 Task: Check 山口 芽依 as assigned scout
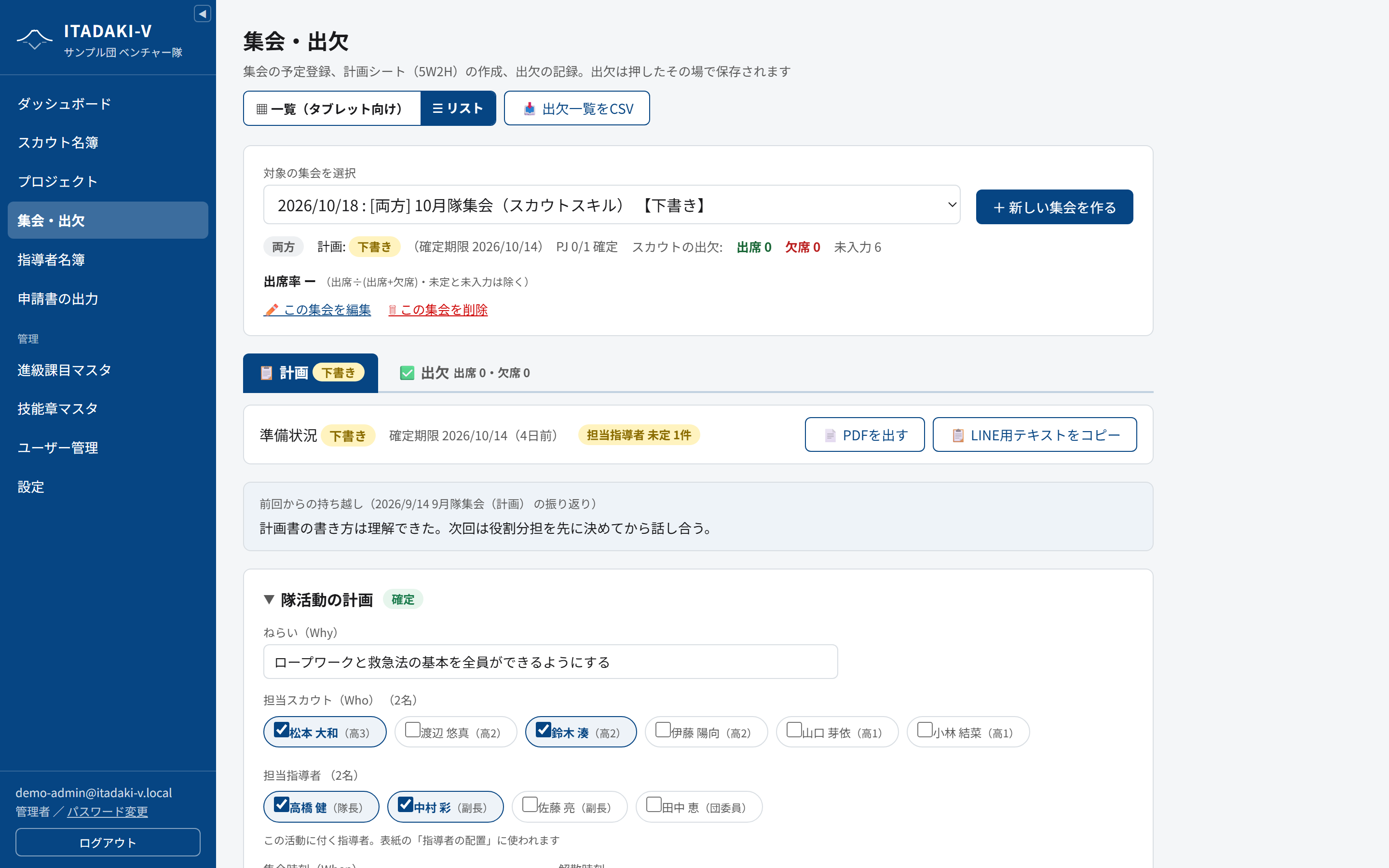tap(794, 730)
